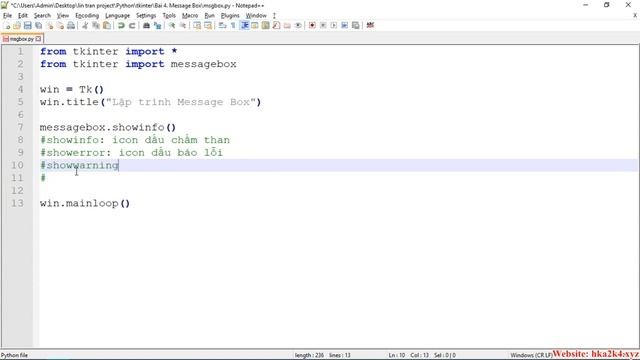
Task: Toggle file monitoring with the eye icon
Action: point(298,25)
